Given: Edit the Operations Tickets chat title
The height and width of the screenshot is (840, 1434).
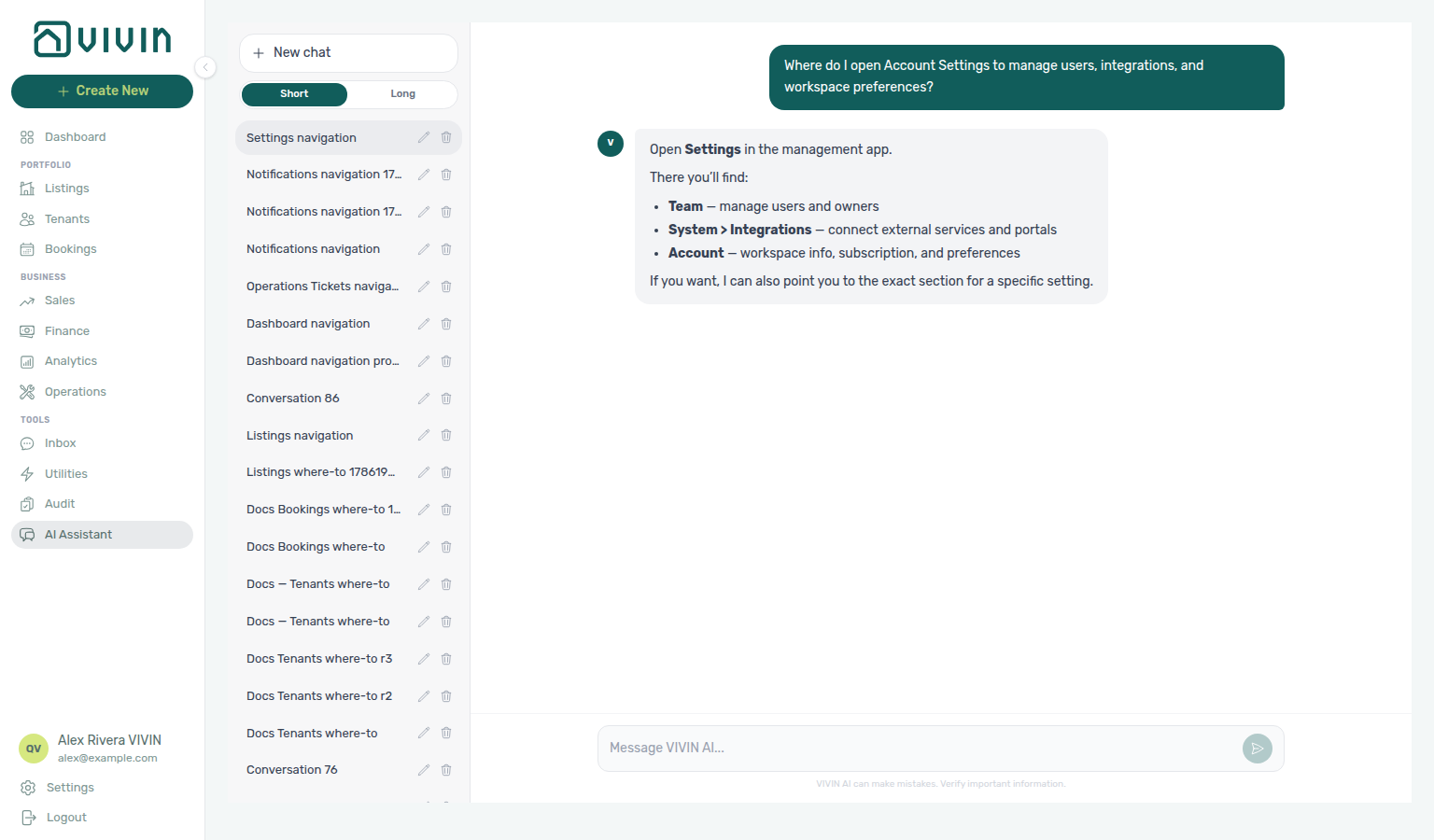Looking at the screenshot, I should click(x=424, y=287).
